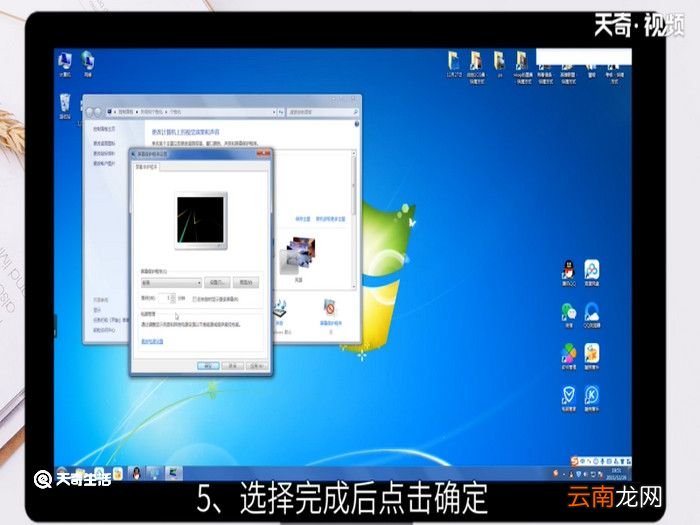700x525 pixels.
Task: Click the Preview button in screen saver dialog
Action: tap(246, 283)
